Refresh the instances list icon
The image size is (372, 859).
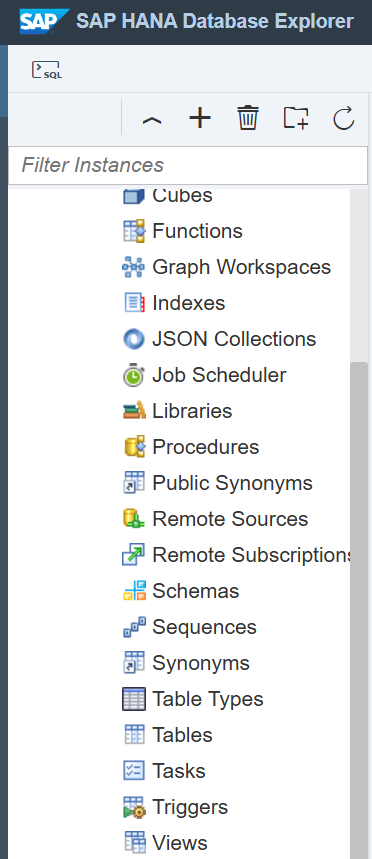point(344,118)
